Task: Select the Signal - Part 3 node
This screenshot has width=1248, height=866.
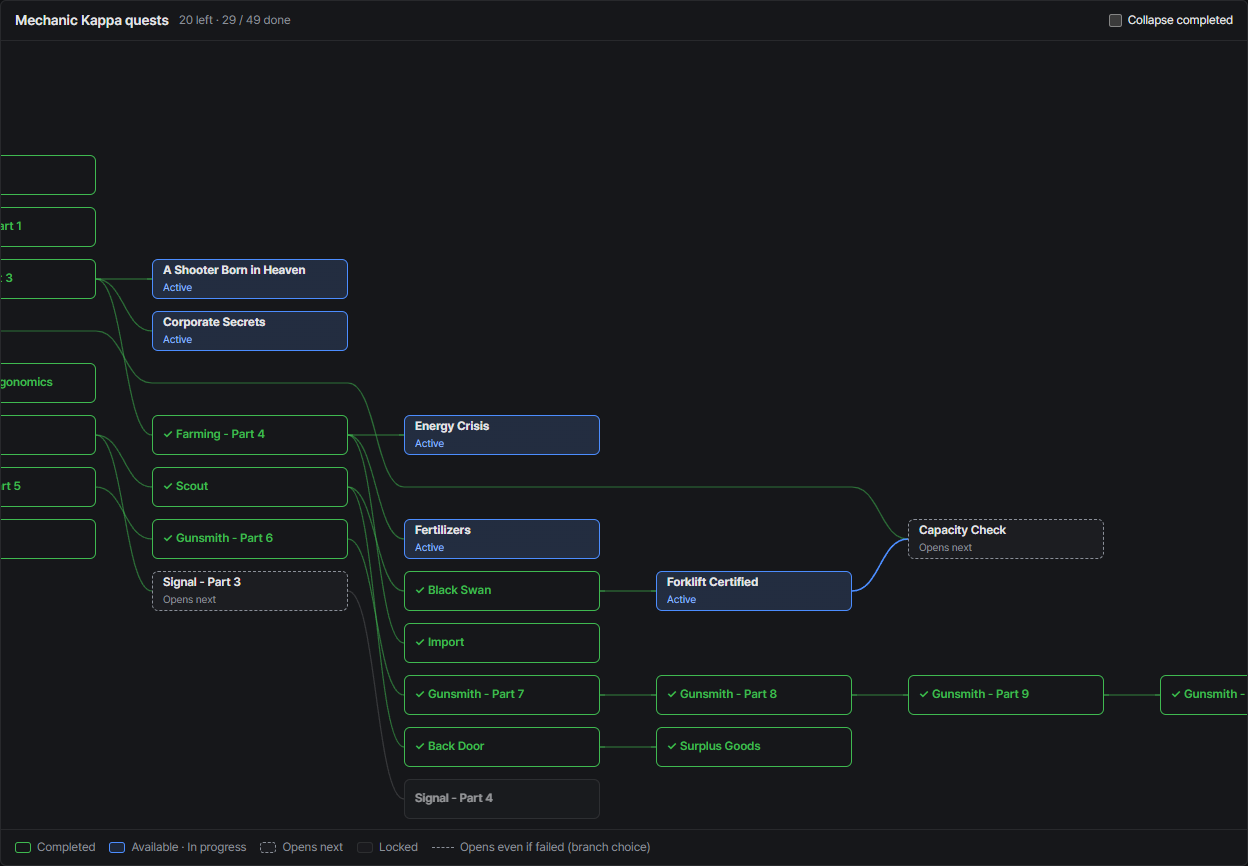Action: 250,591
